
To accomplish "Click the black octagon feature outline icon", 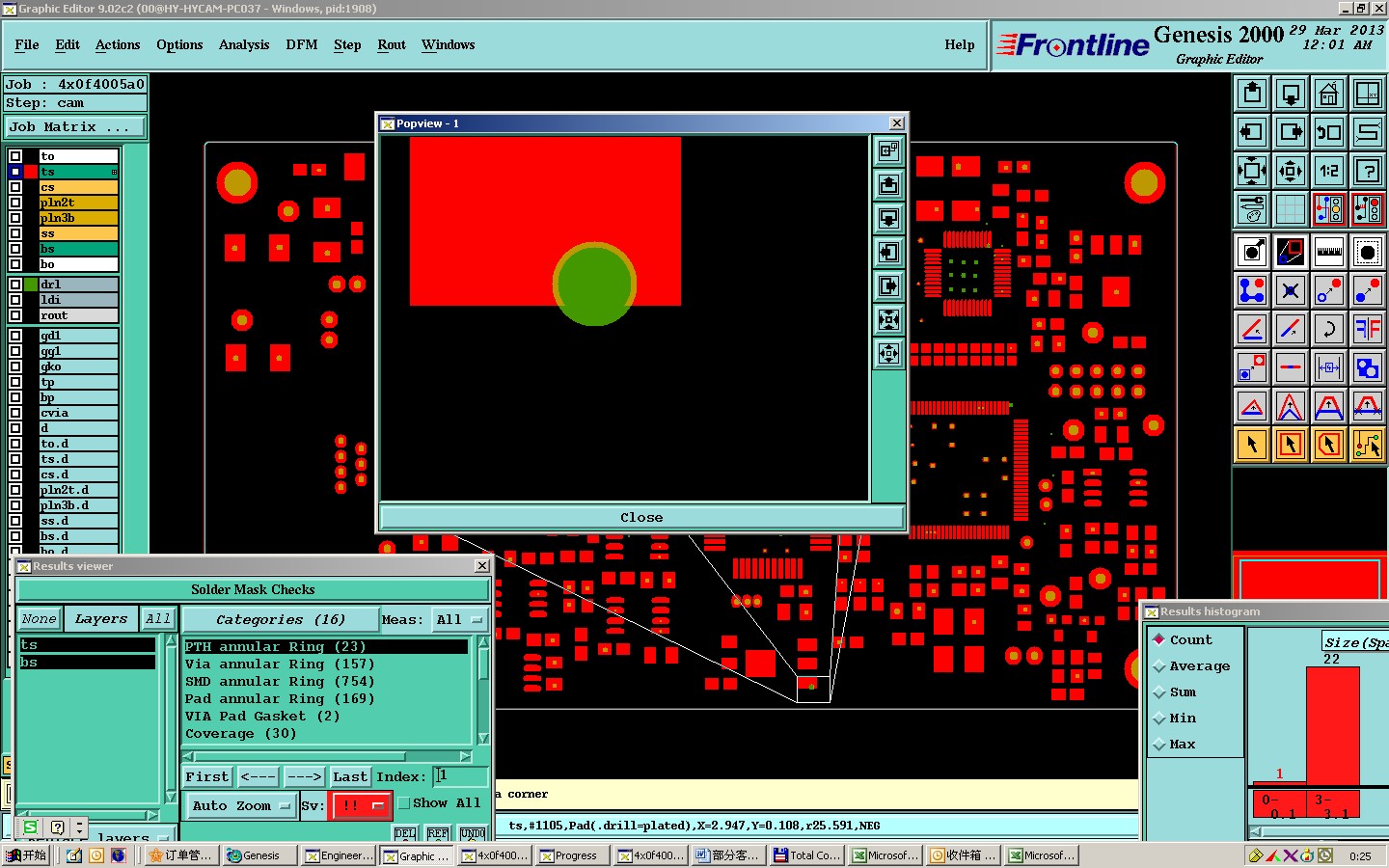I will 1368,253.
